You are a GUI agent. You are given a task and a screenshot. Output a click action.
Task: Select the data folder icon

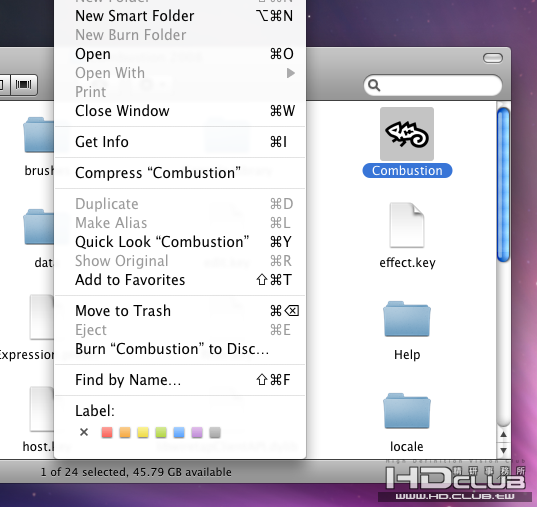(x=39, y=227)
